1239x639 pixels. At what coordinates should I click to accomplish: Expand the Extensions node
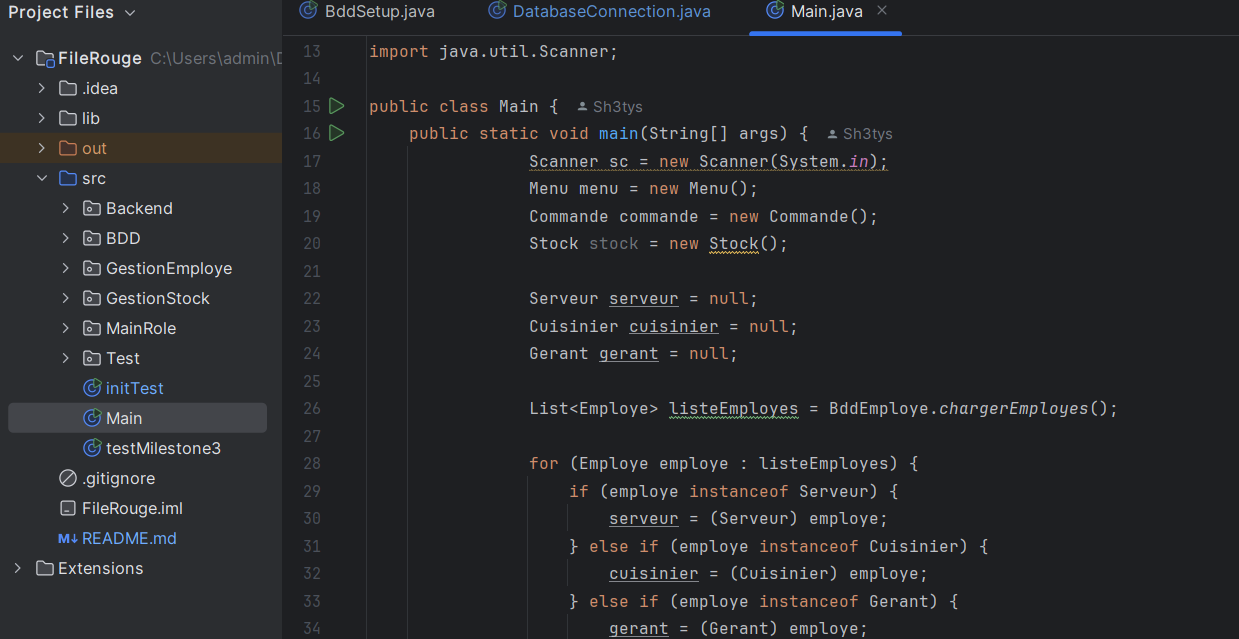tap(18, 568)
